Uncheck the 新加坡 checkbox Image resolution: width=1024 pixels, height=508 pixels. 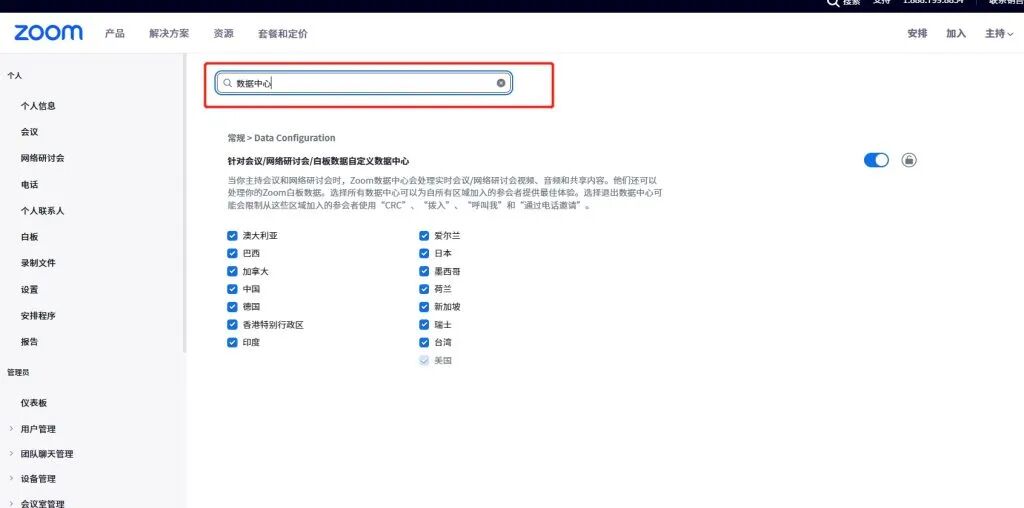(424, 306)
